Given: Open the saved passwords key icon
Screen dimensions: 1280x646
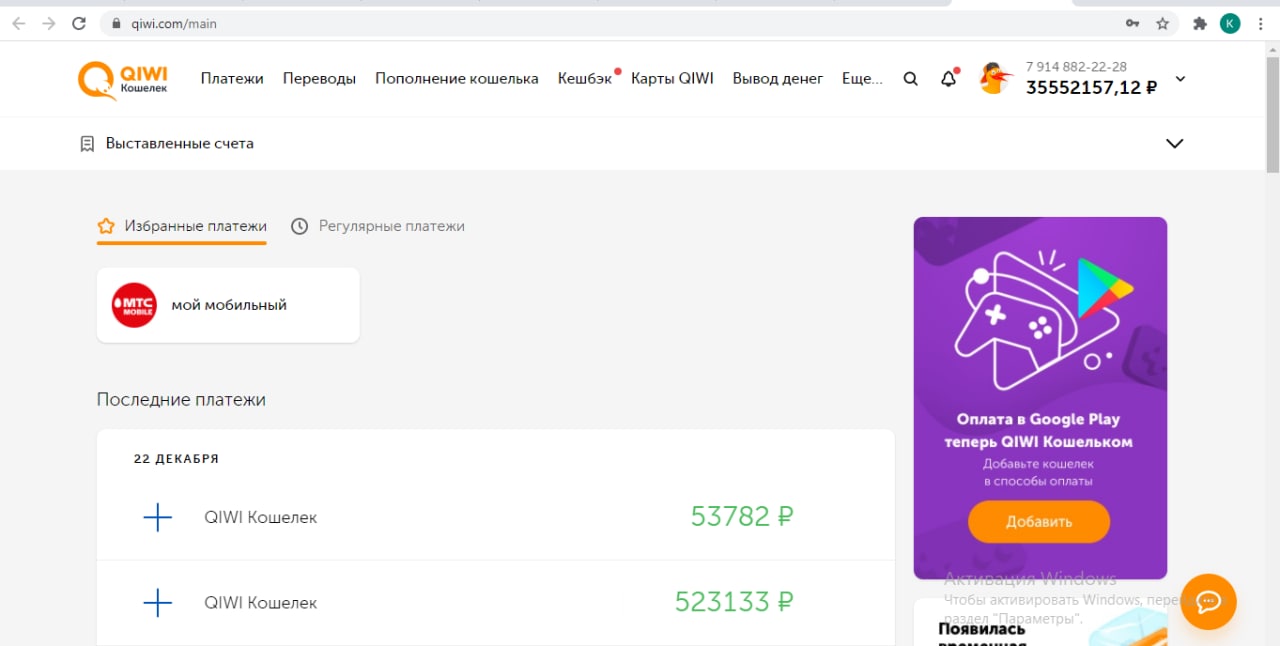Looking at the screenshot, I should click(x=1133, y=23).
